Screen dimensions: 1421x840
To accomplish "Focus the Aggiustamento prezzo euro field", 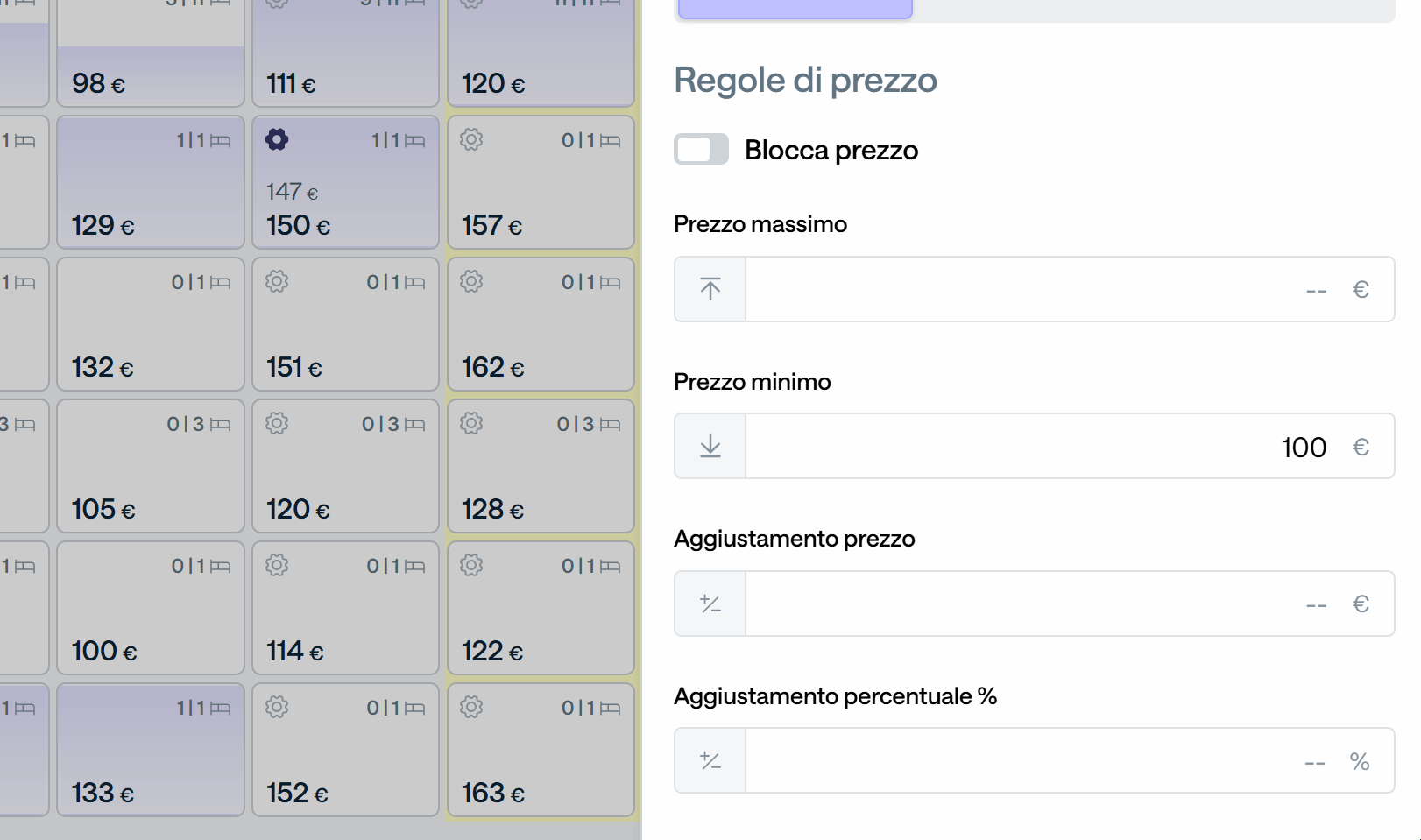I will click(x=1070, y=604).
